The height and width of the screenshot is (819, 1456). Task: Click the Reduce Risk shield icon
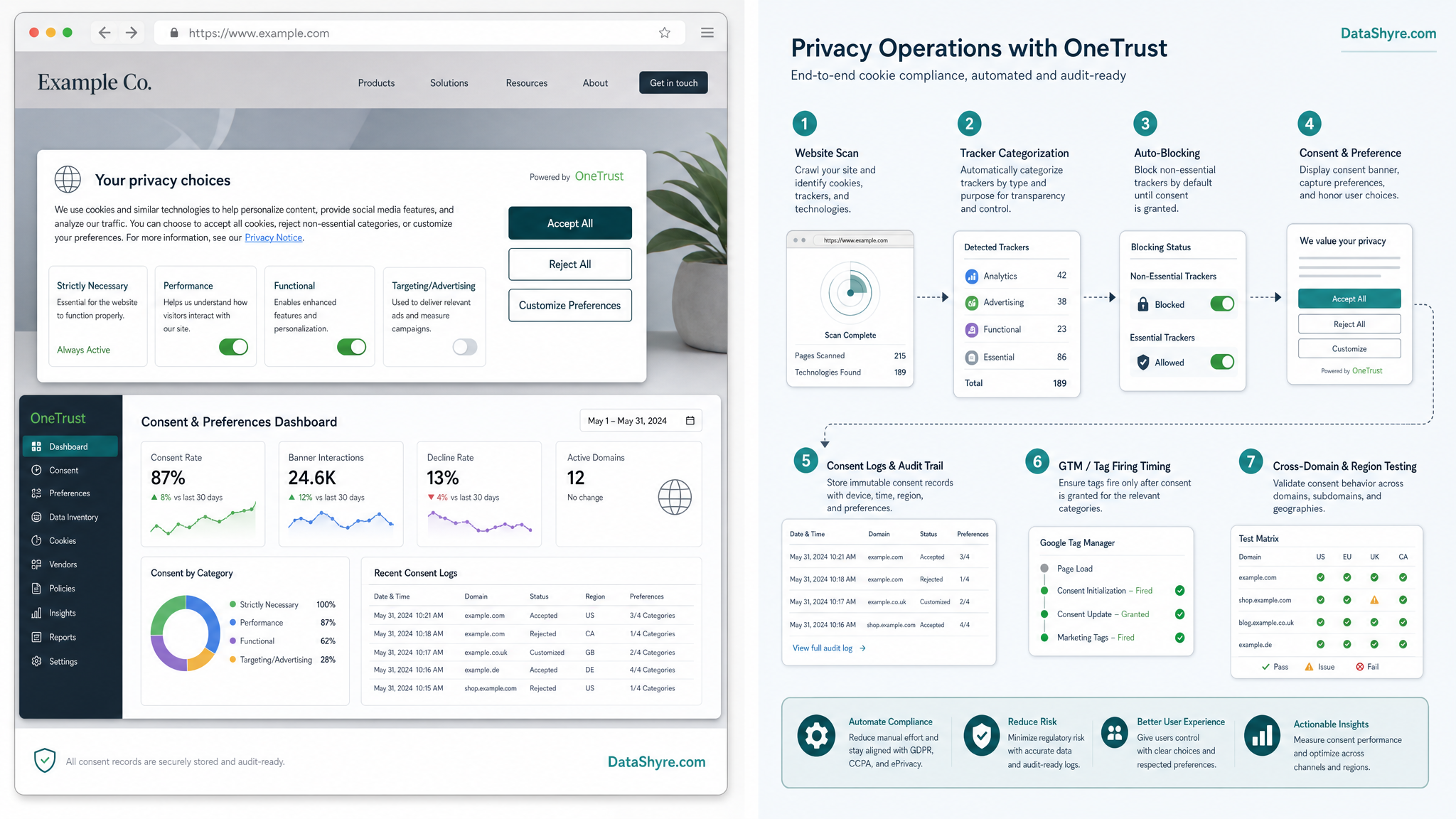pos(982,735)
